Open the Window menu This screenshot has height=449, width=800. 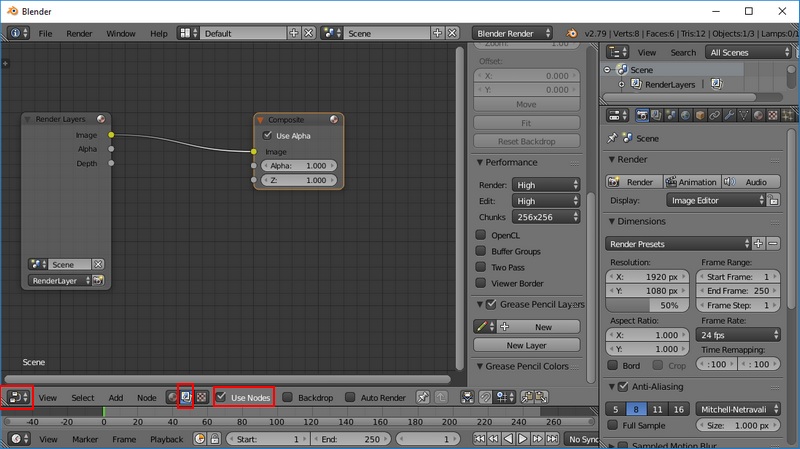[x=121, y=33]
